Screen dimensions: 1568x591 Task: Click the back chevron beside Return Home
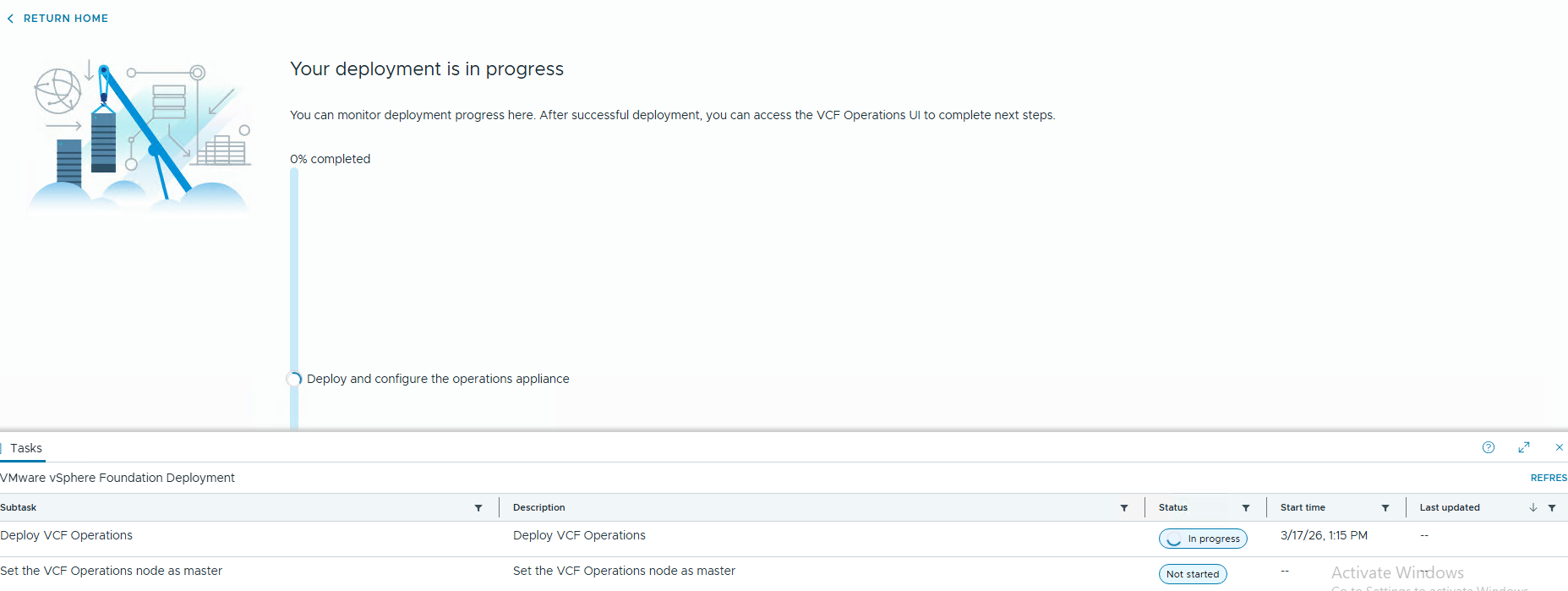pyautogui.click(x=10, y=19)
